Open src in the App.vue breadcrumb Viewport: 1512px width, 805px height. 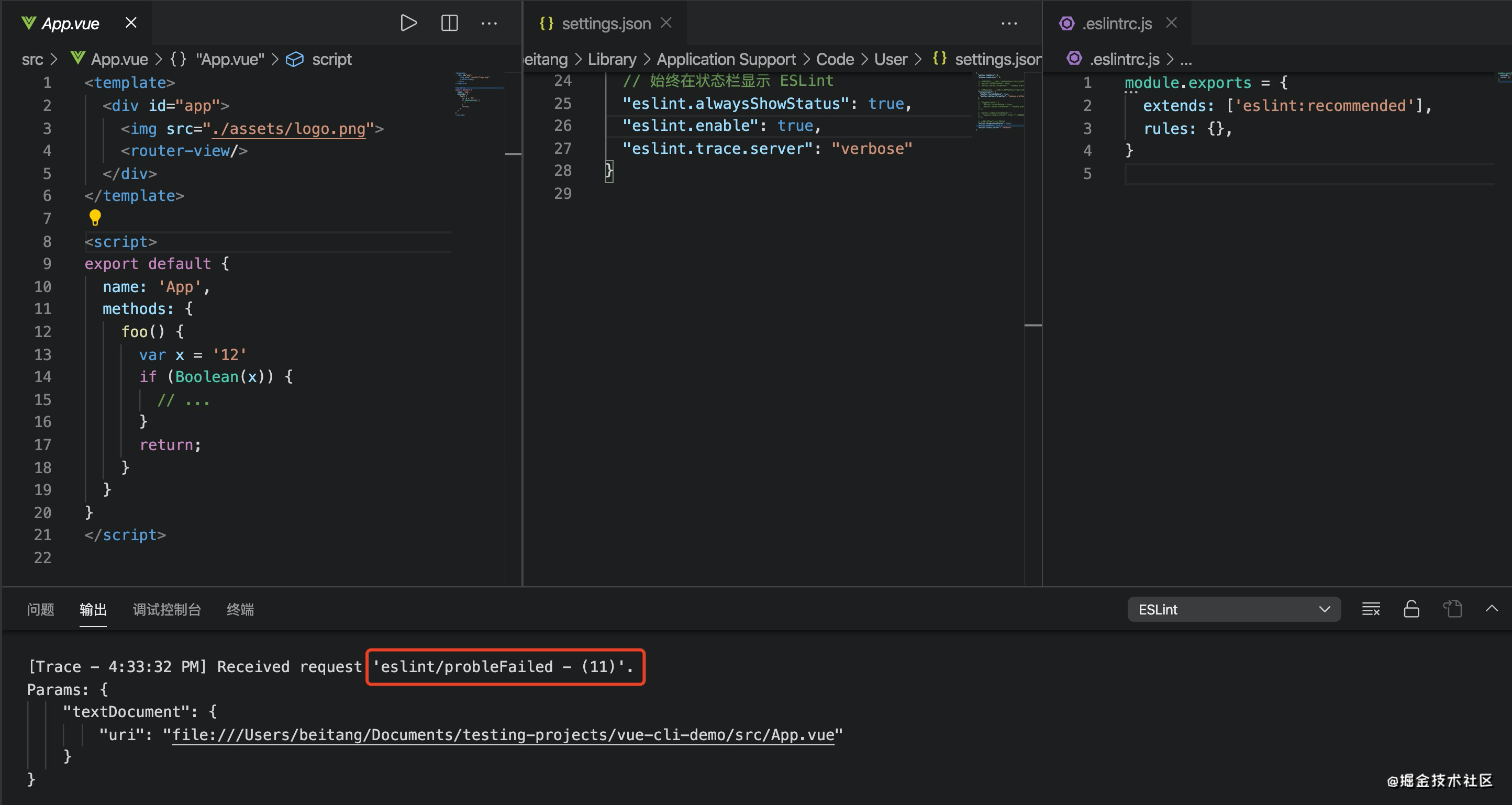tap(32, 59)
